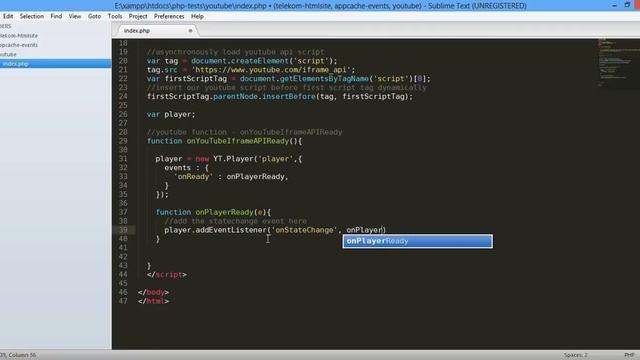640x360 pixels.
Task: Select index.php in the sidebar
Action: (x=56, y=64)
